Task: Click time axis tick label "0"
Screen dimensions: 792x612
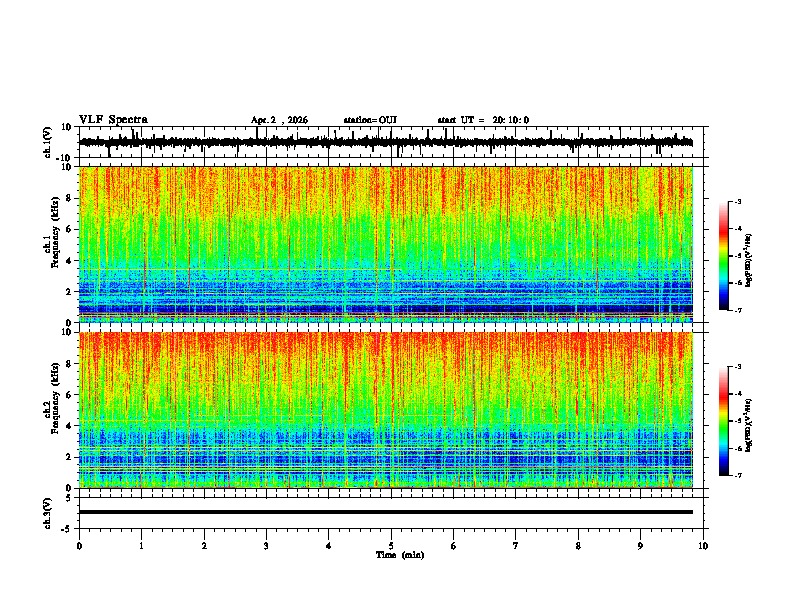Action: (x=79, y=546)
